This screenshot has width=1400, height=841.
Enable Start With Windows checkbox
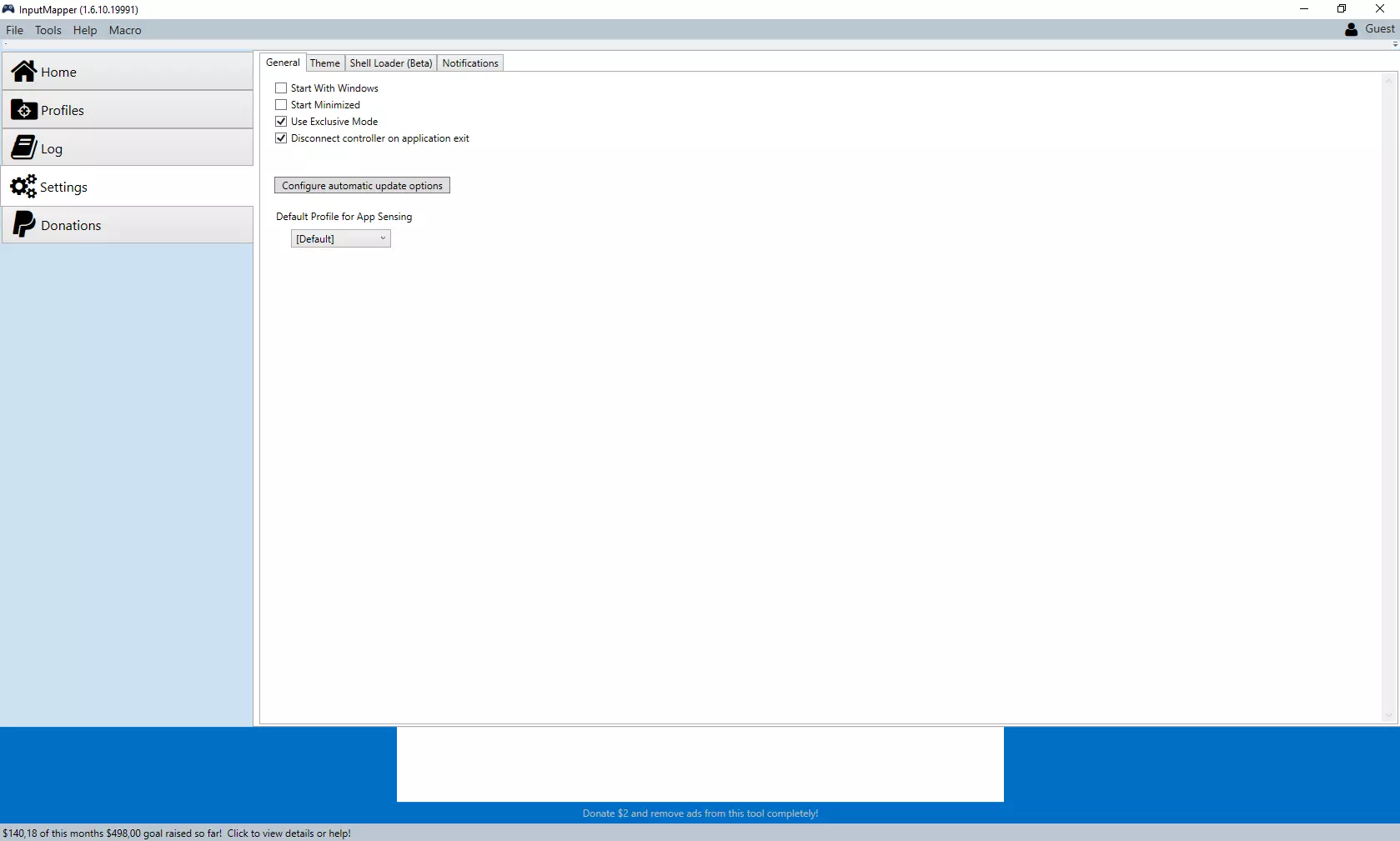click(x=281, y=88)
